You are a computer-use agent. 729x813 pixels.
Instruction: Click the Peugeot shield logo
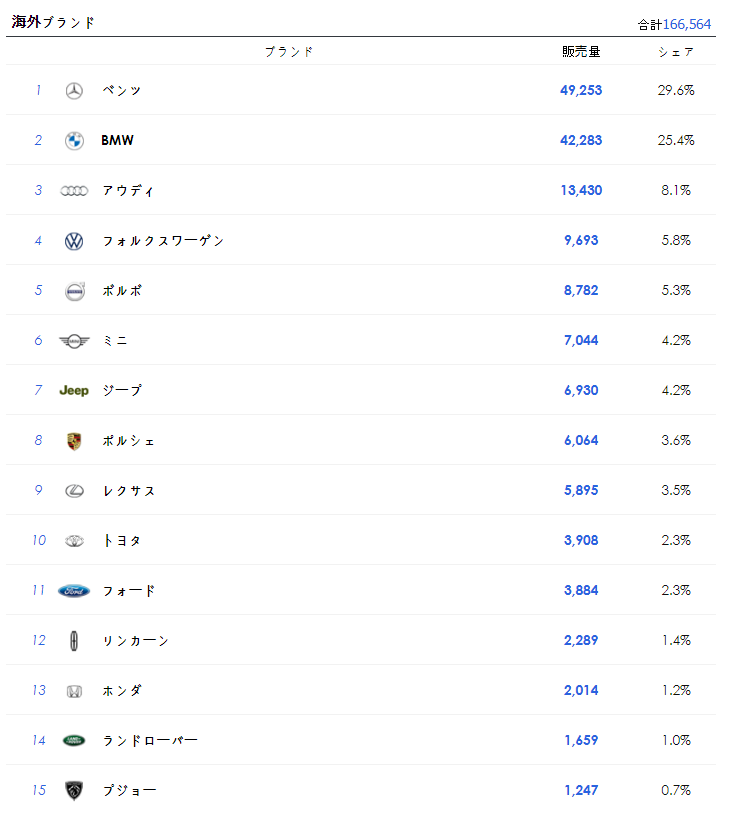click(74, 791)
